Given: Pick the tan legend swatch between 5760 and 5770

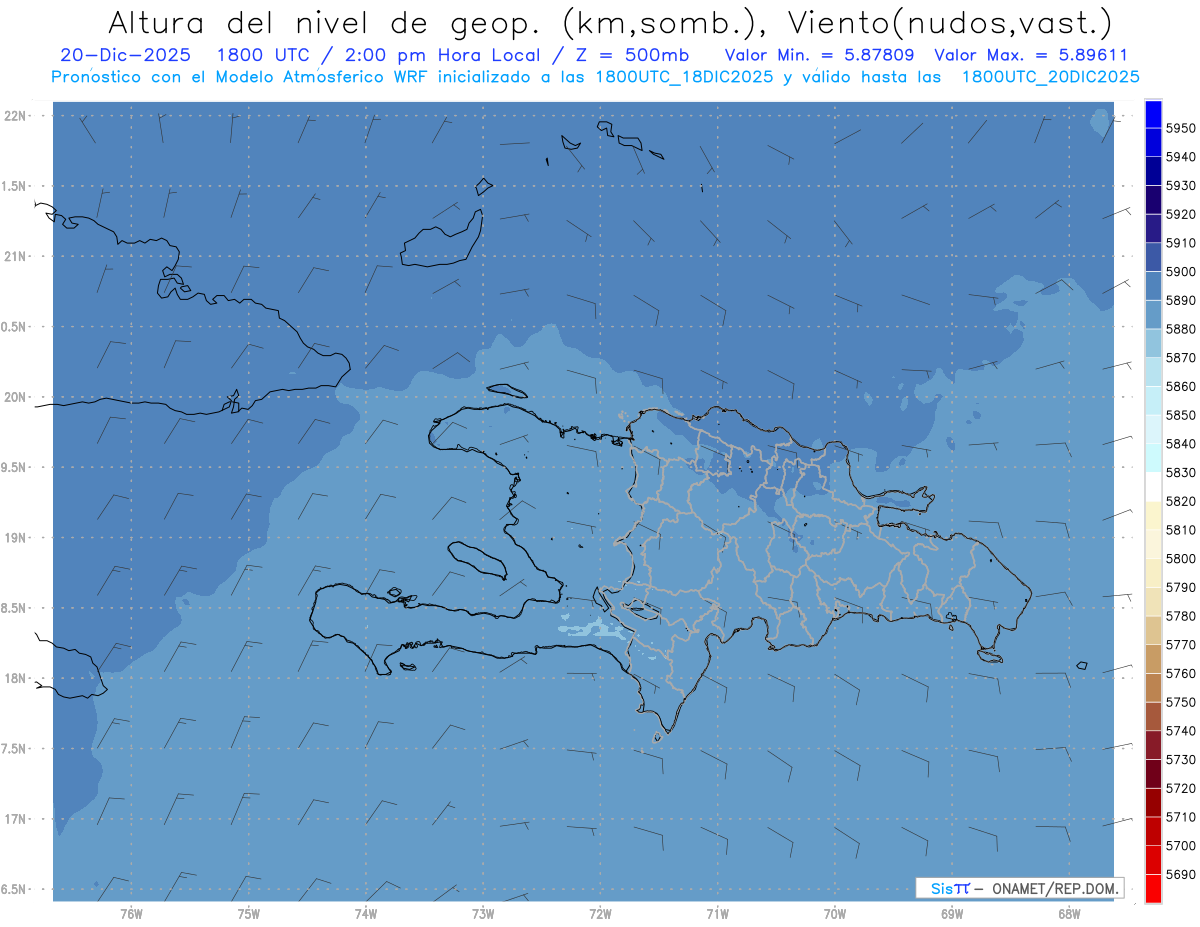Looking at the screenshot, I should [x=1153, y=658].
